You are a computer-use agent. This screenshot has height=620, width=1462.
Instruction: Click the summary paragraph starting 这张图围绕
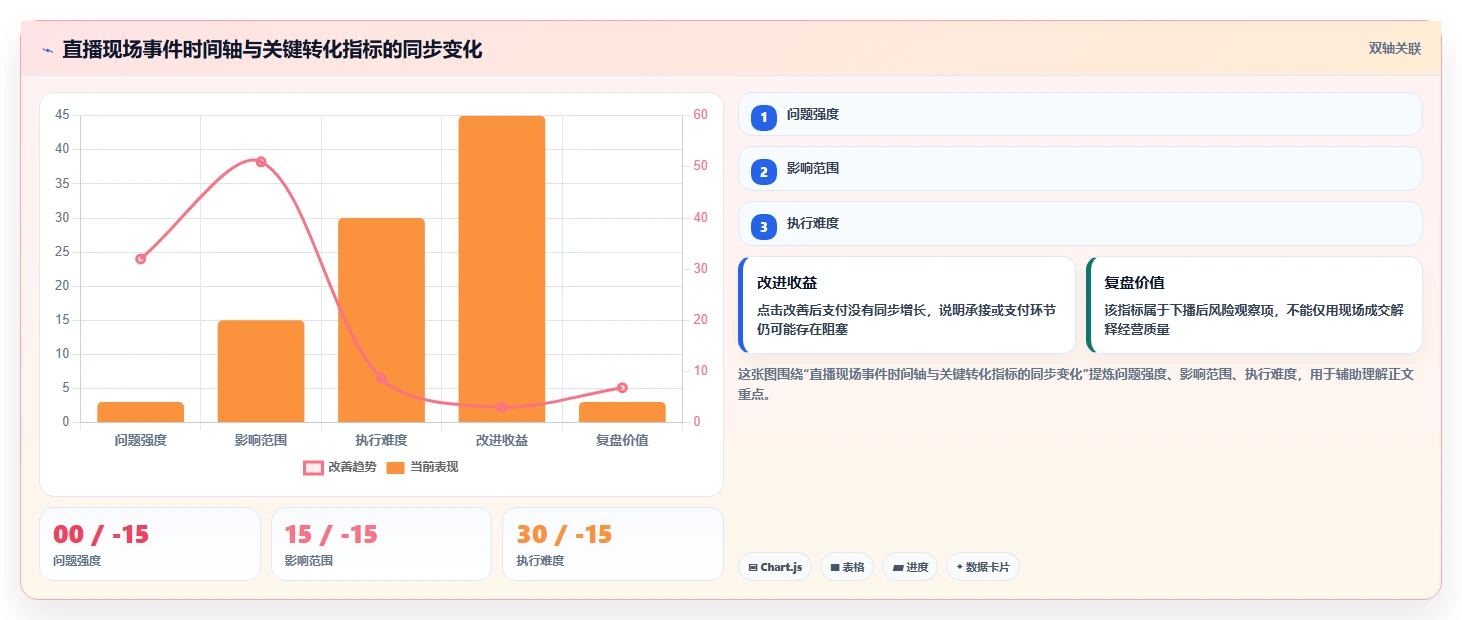1076,384
